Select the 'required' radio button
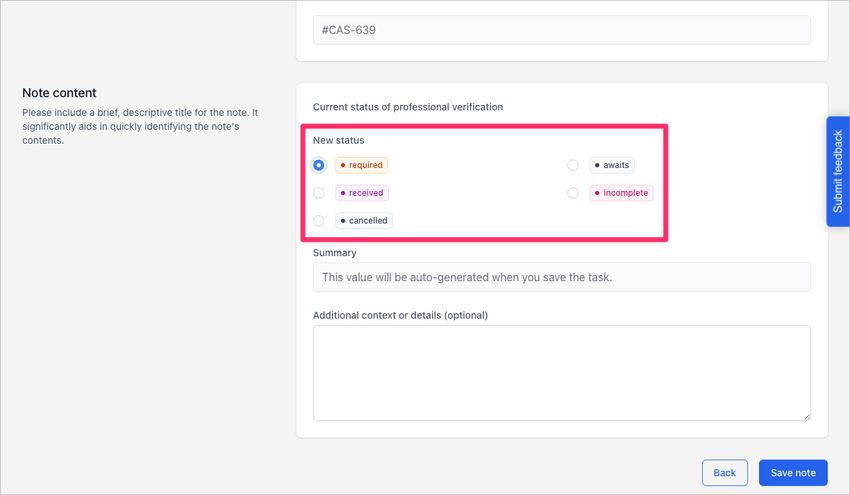The width and height of the screenshot is (850, 495). coord(319,165)
